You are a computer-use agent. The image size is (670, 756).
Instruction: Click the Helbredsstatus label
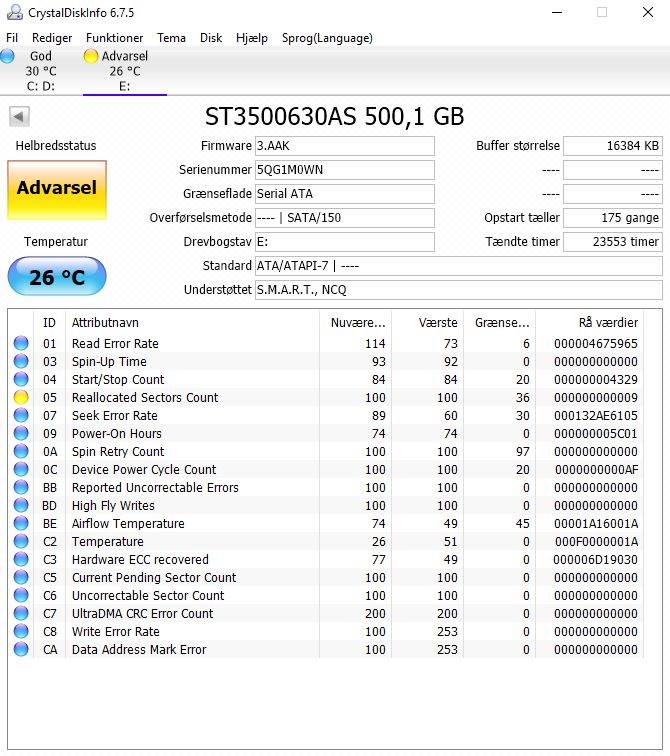tap(56, 146)
